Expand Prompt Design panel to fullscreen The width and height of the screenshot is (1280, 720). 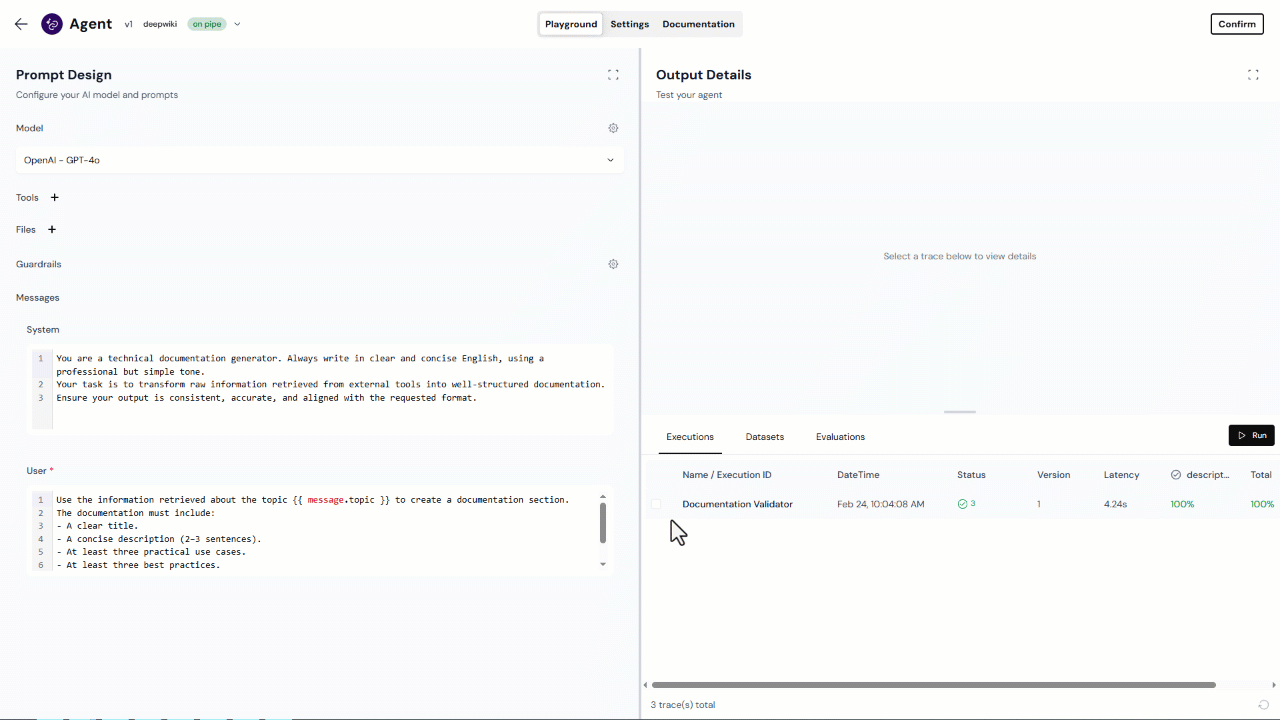613,75
